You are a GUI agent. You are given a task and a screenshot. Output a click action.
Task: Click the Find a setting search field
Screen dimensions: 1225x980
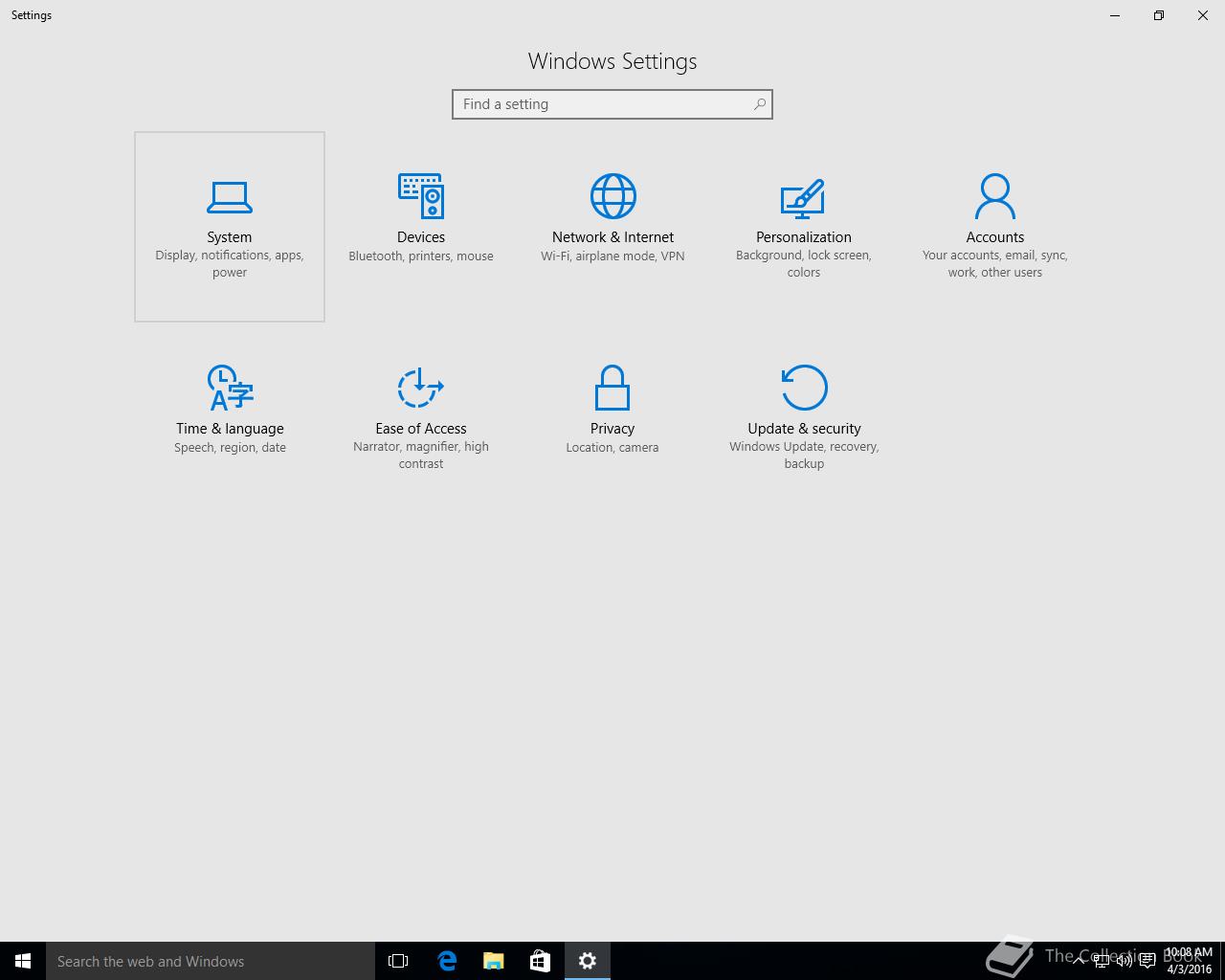pyautogui.click(x=612, y=104)
